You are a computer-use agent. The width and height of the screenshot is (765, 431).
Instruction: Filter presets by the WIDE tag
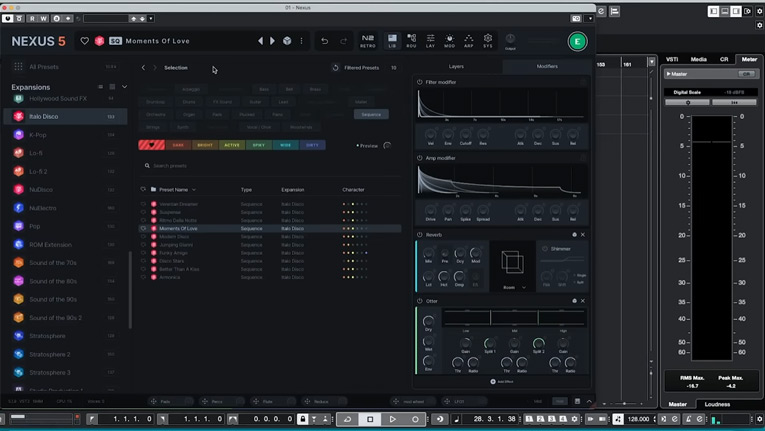pos(285,145)
